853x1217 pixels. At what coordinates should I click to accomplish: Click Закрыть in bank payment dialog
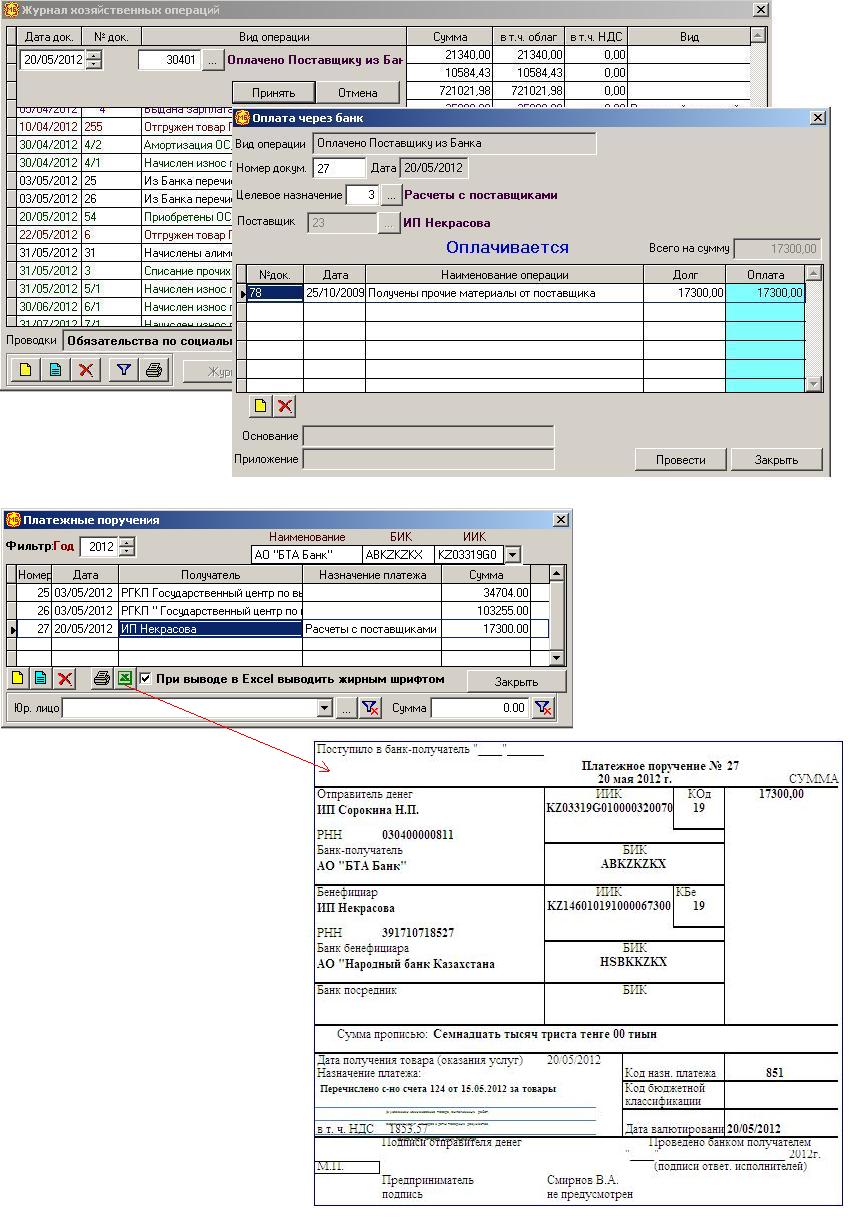pyautogui.click(x=776, y=460)
